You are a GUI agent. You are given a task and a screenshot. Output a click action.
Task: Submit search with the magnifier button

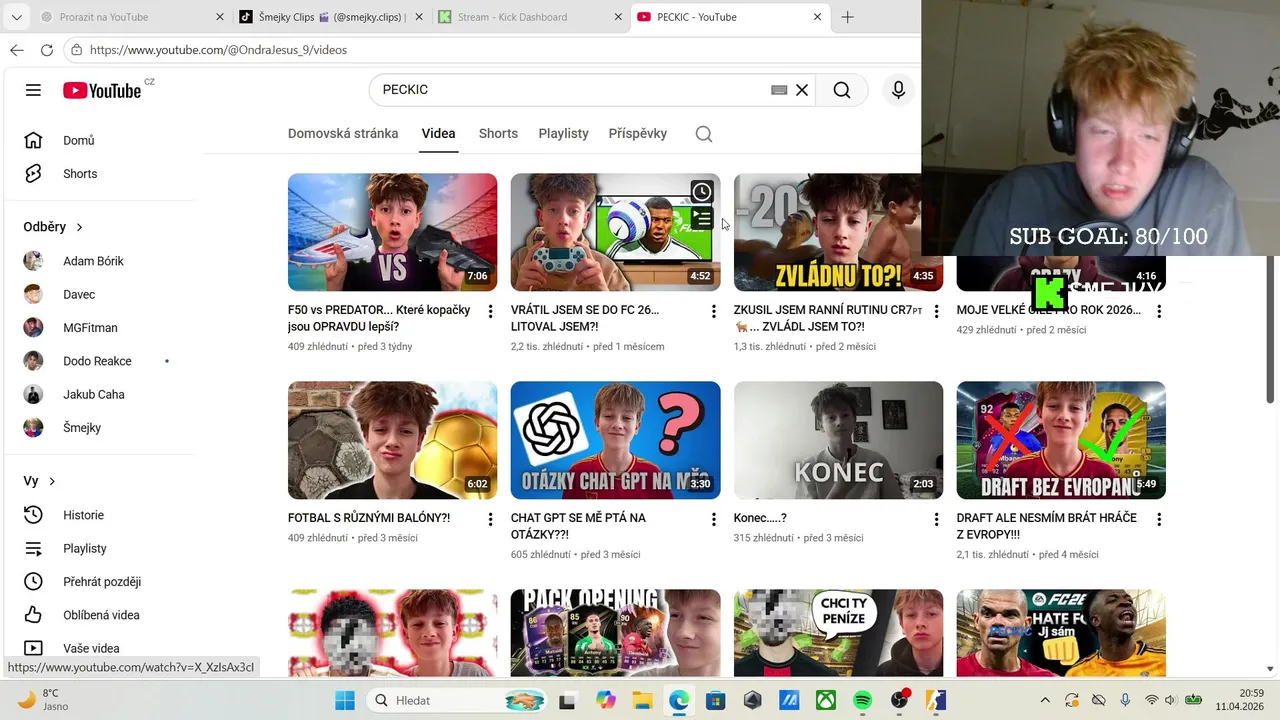tap(842, 90)
